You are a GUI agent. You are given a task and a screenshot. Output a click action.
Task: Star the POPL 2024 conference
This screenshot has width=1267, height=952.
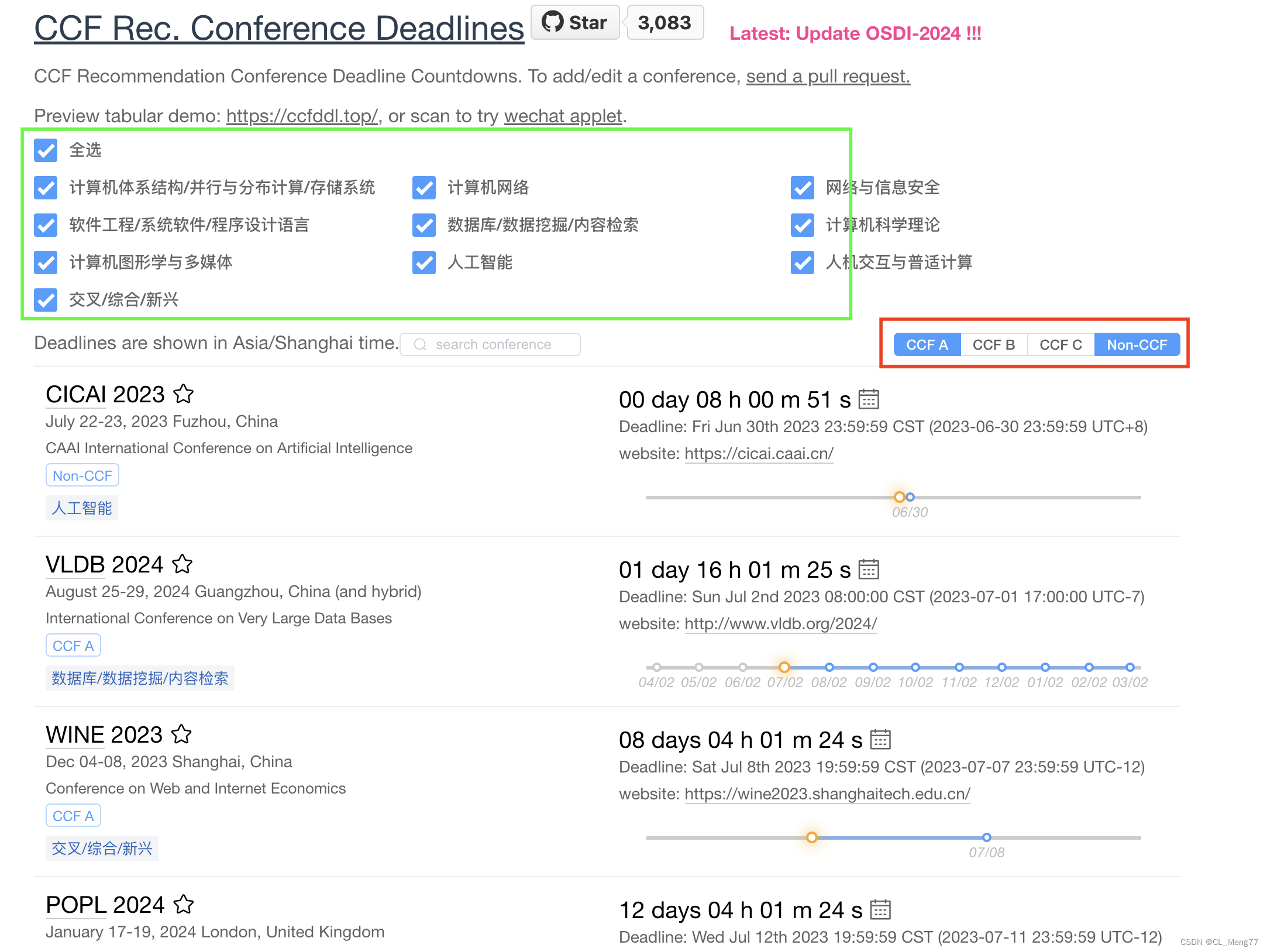pyautogui.click(x=184, y=905)
